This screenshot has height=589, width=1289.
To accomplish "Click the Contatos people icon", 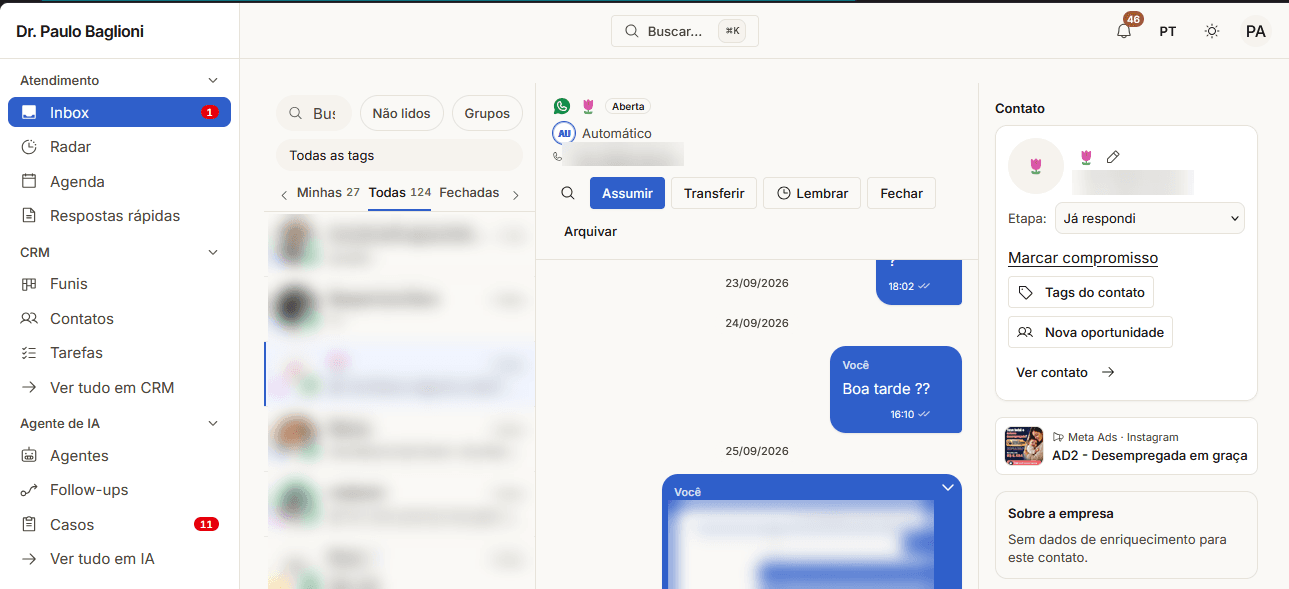I will click(29, 319).
